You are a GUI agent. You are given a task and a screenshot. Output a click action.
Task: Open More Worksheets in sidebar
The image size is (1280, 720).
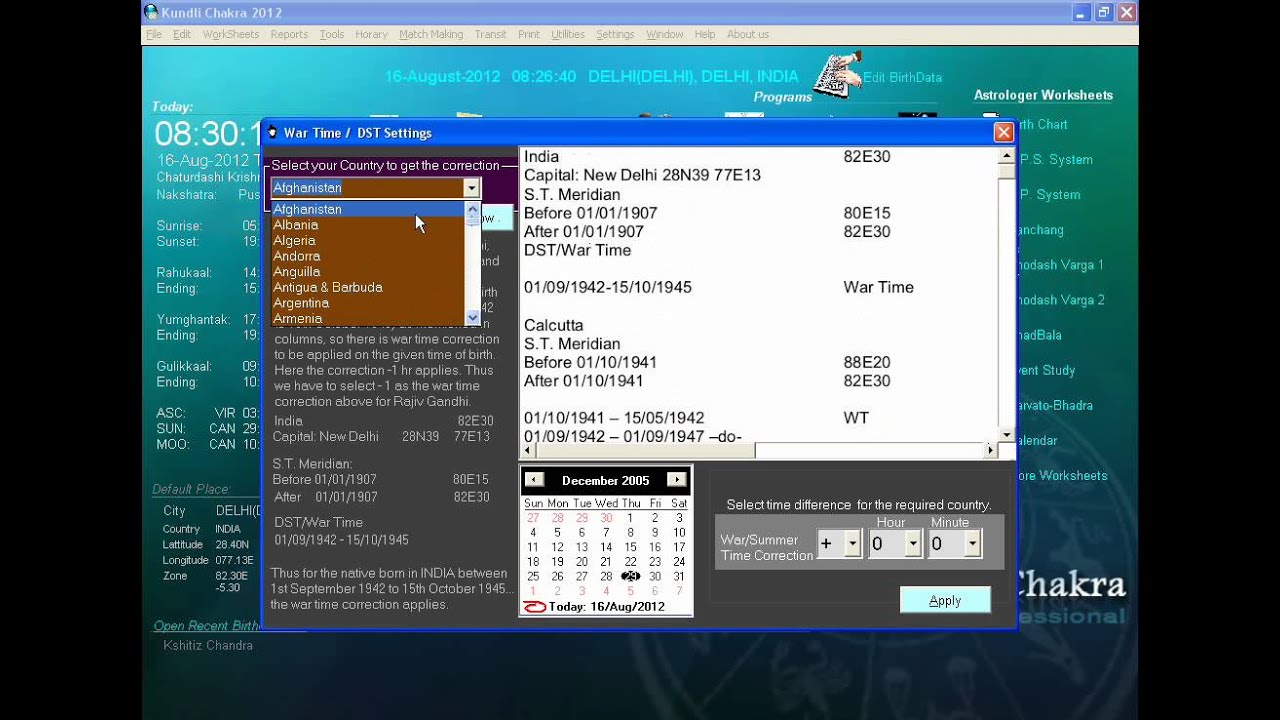pyautogui.click(x=1061, y=475)
